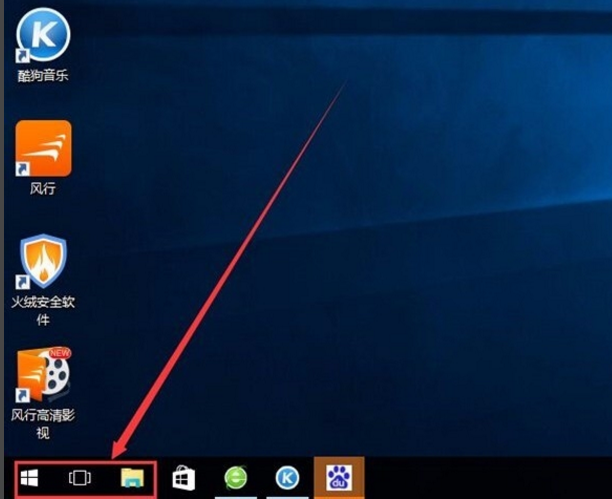Screen dimensions: 612x499
Task: Open the Windows Store taskbar icon
Action: (x=183, y=478)
